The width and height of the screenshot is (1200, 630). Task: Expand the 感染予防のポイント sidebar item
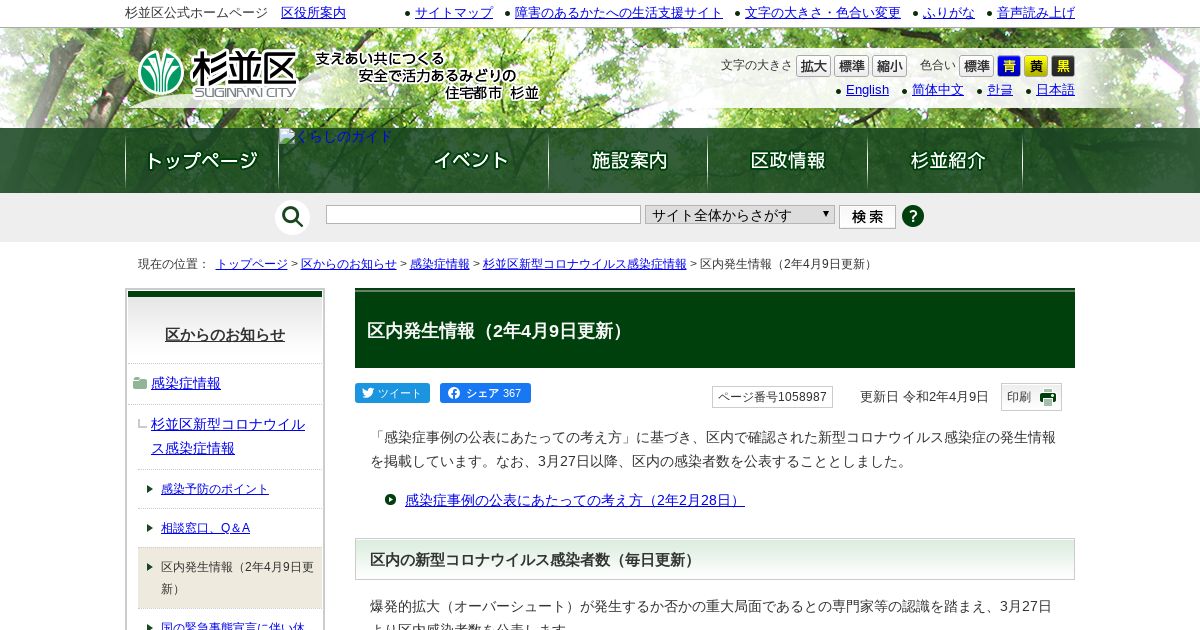pyautogui.click(x=215, y=489)
